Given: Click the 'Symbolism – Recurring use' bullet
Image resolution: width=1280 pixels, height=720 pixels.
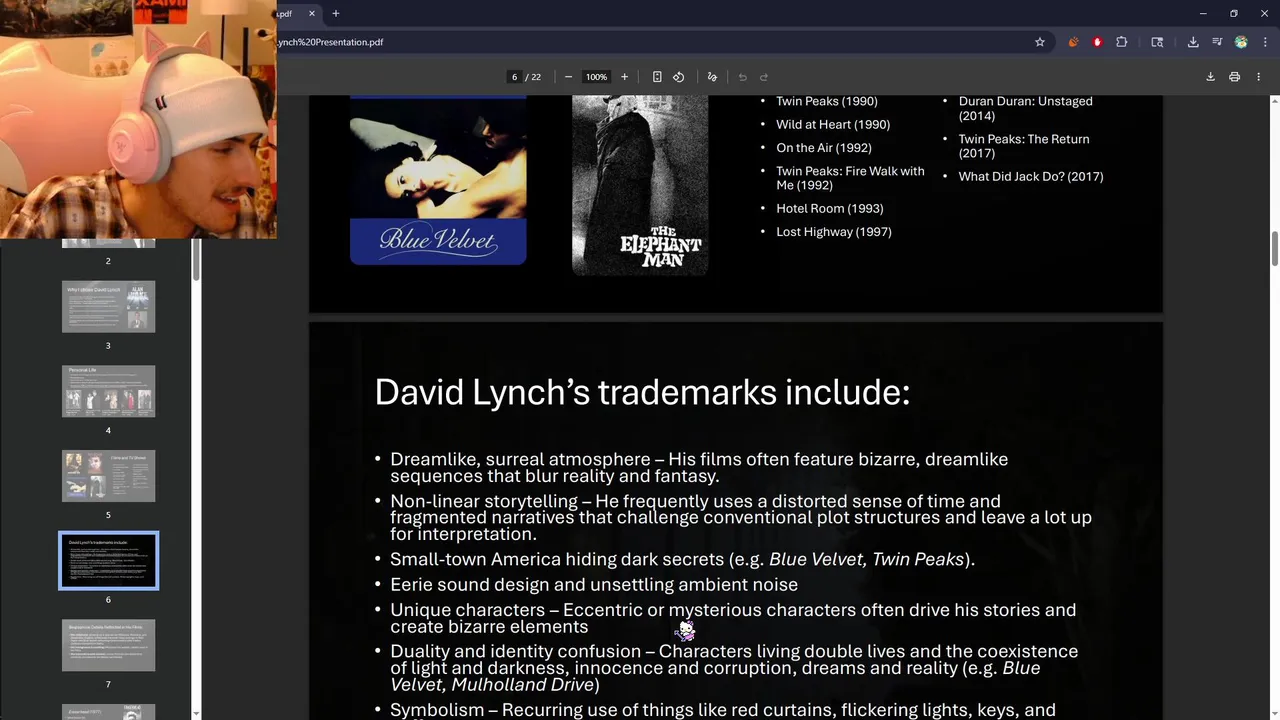Looking at the screenshot, I should point(723,710).
